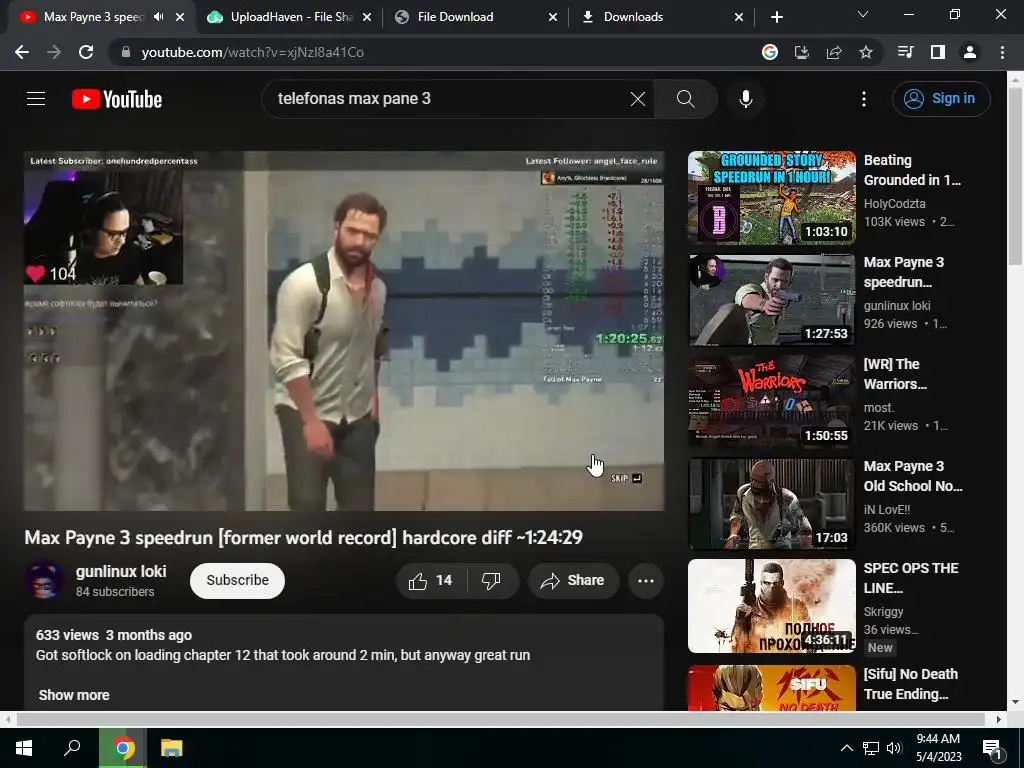Open YouTube settings three-dot menu
This screenshot has height=768, width=1024.
(864, 99)
